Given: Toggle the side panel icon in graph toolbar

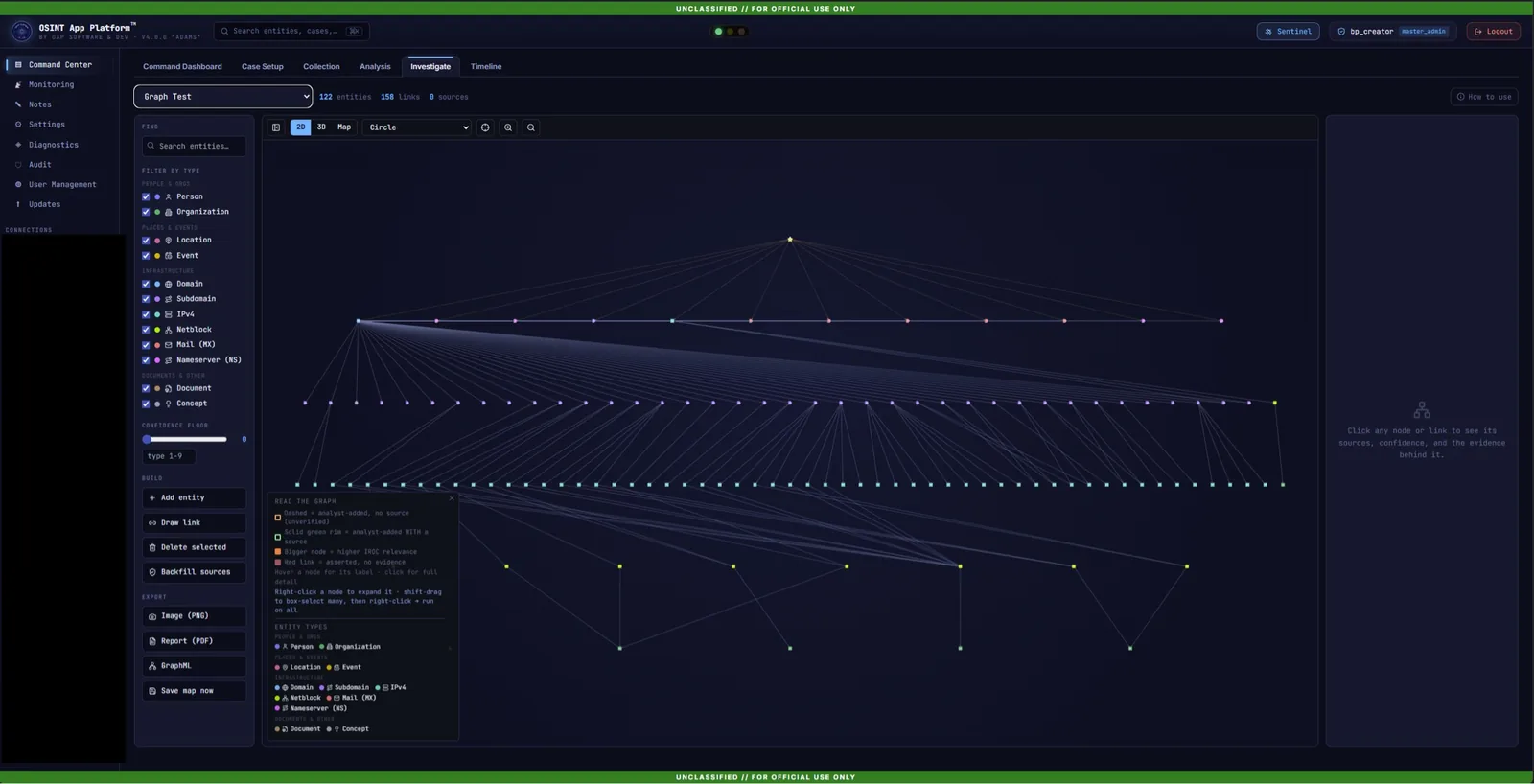Looking at the screenshot, I should (x=276, y=127).
